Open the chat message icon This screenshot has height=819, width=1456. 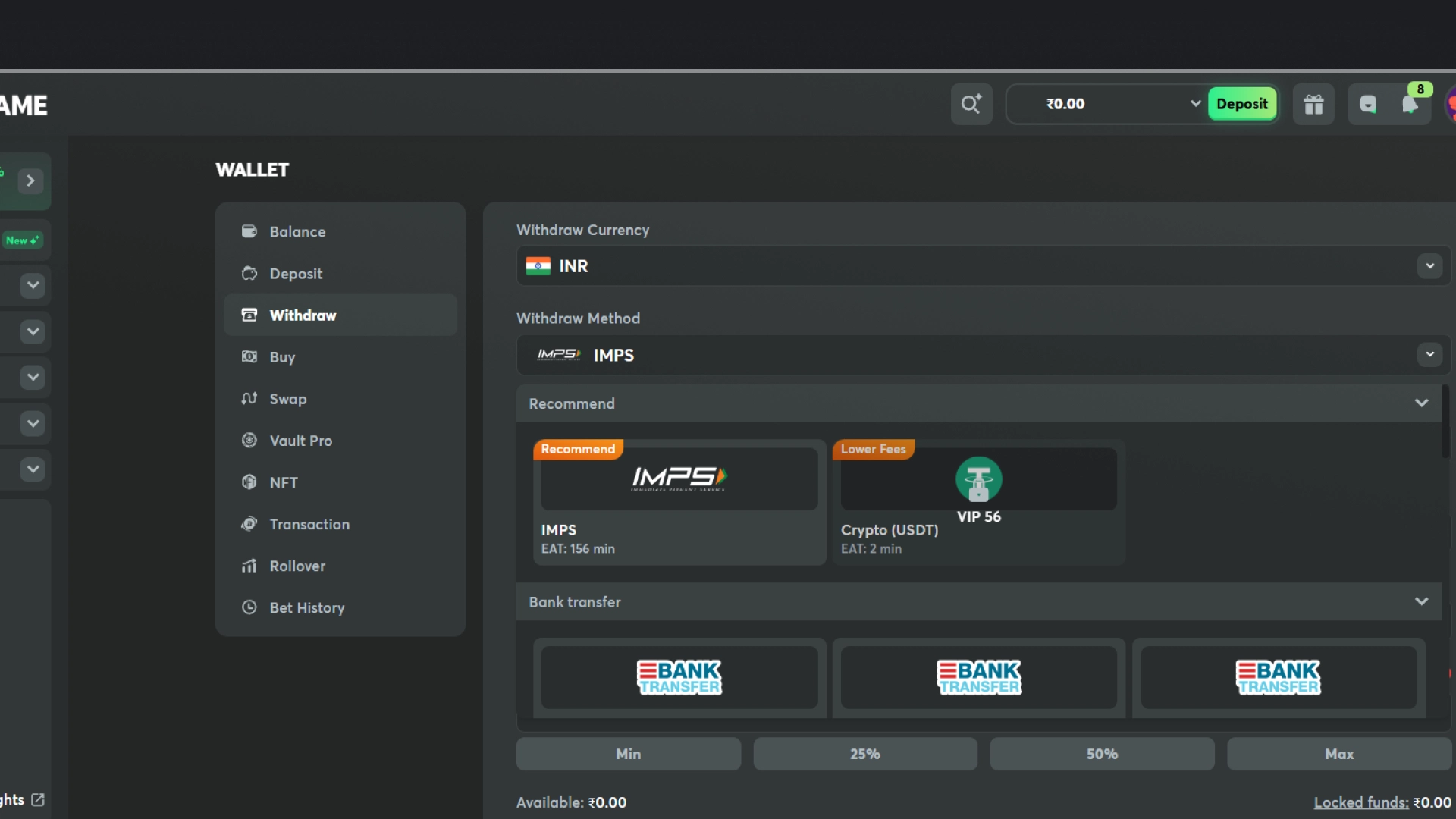tap(1368, 104)
